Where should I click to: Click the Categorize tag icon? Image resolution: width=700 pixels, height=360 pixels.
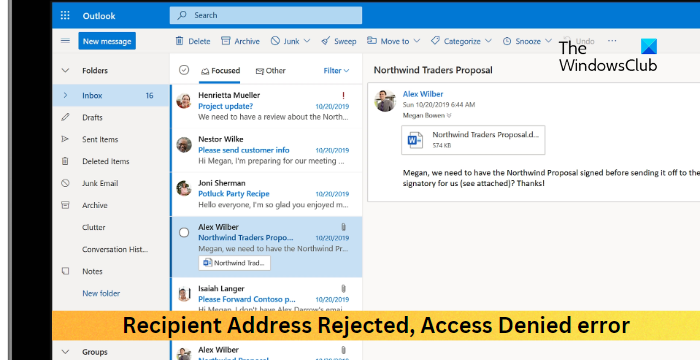[x=435, y=41]
